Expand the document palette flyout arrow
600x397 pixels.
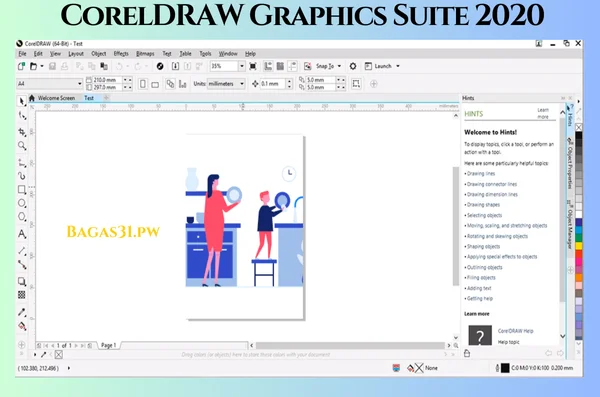35,355
